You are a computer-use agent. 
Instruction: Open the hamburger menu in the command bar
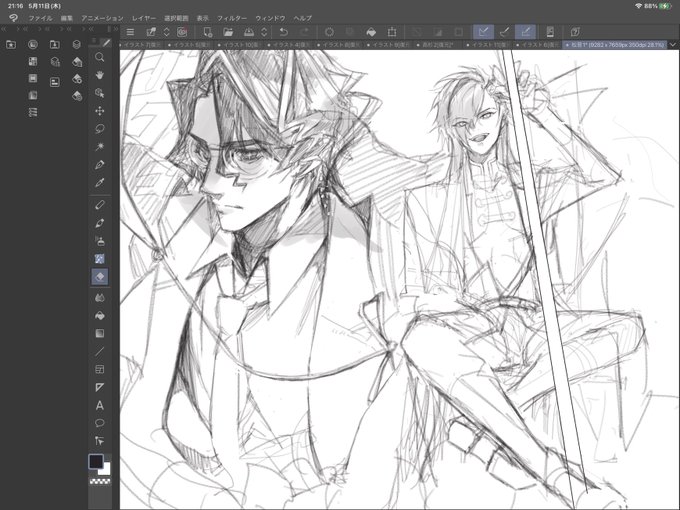point(130,32)
